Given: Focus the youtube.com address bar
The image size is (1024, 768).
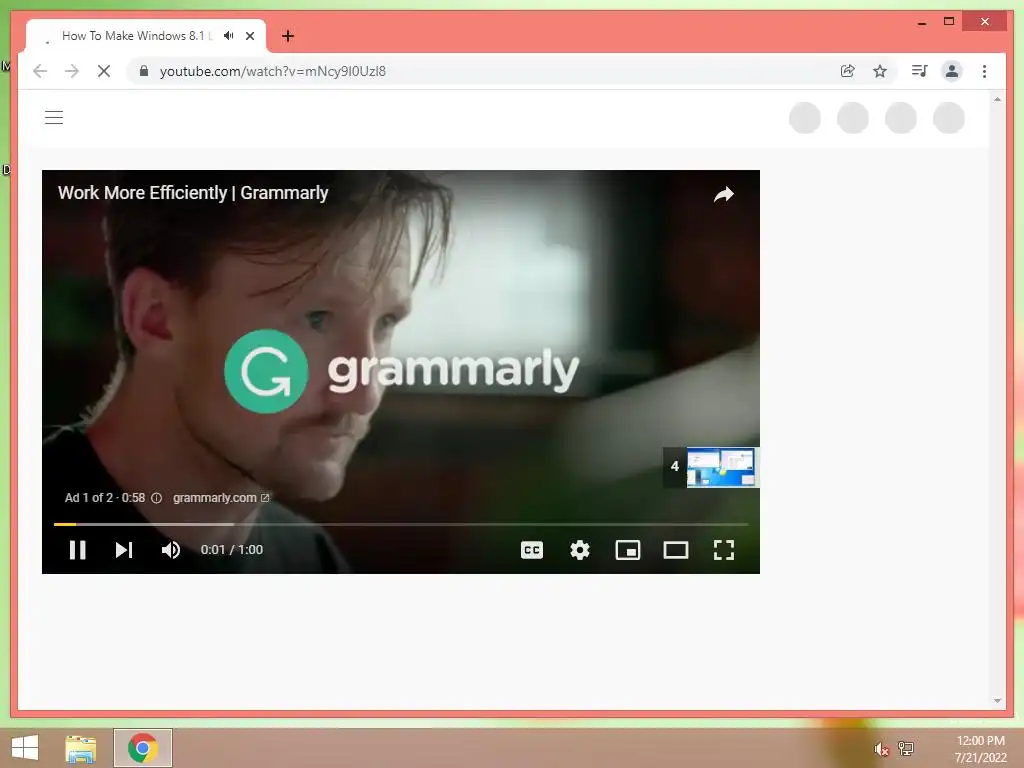Looking at the screenshot, I should 483,71.
